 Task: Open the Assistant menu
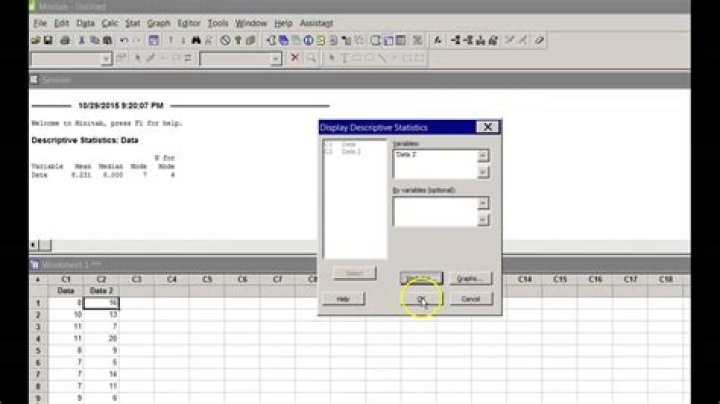coord(316,23)
